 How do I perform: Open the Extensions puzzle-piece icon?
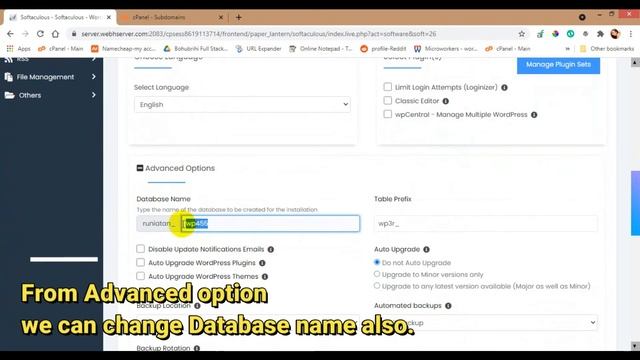tap(600, 34)
